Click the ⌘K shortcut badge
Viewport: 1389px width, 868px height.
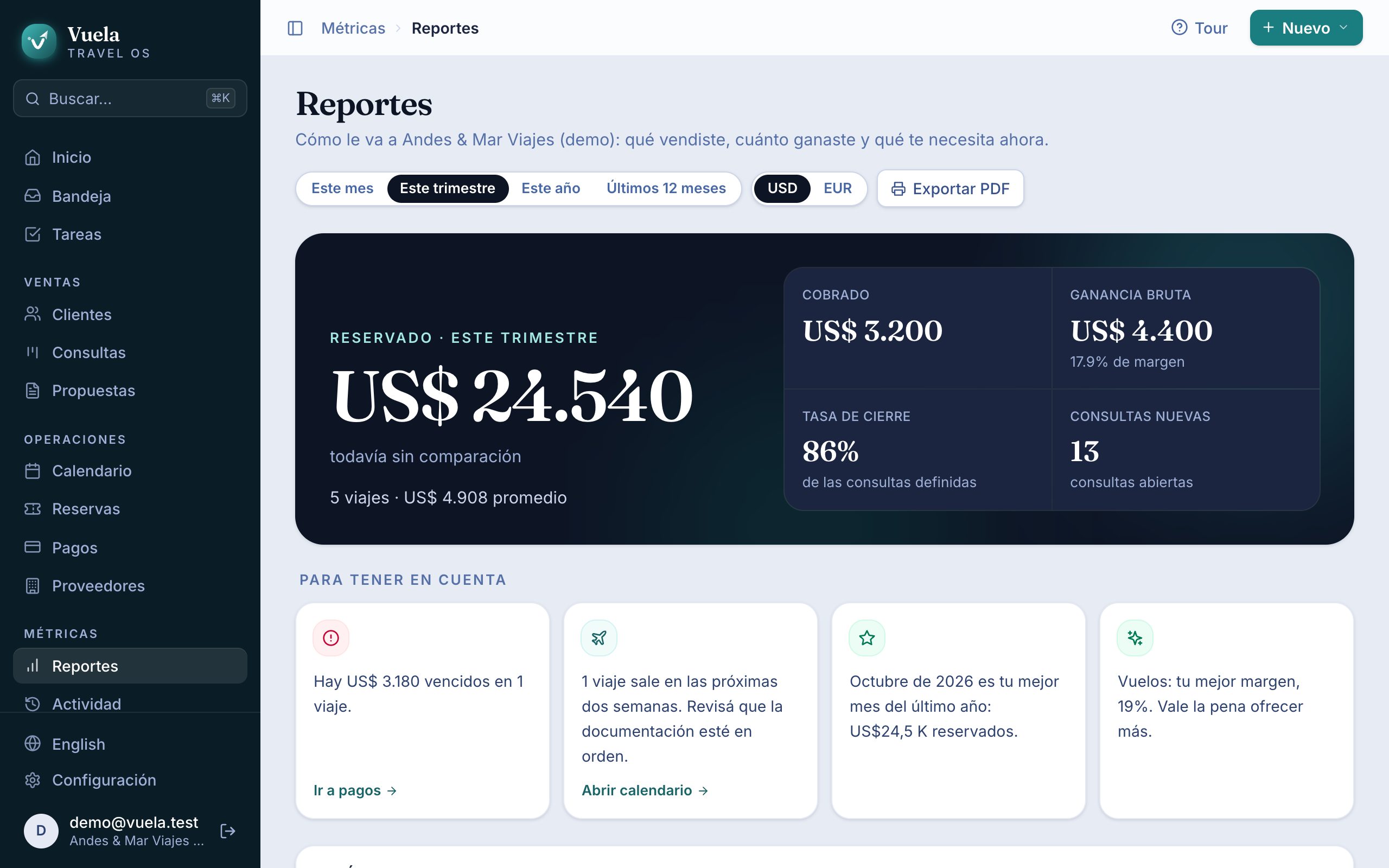pyautogui.click(x=220, y=98)
